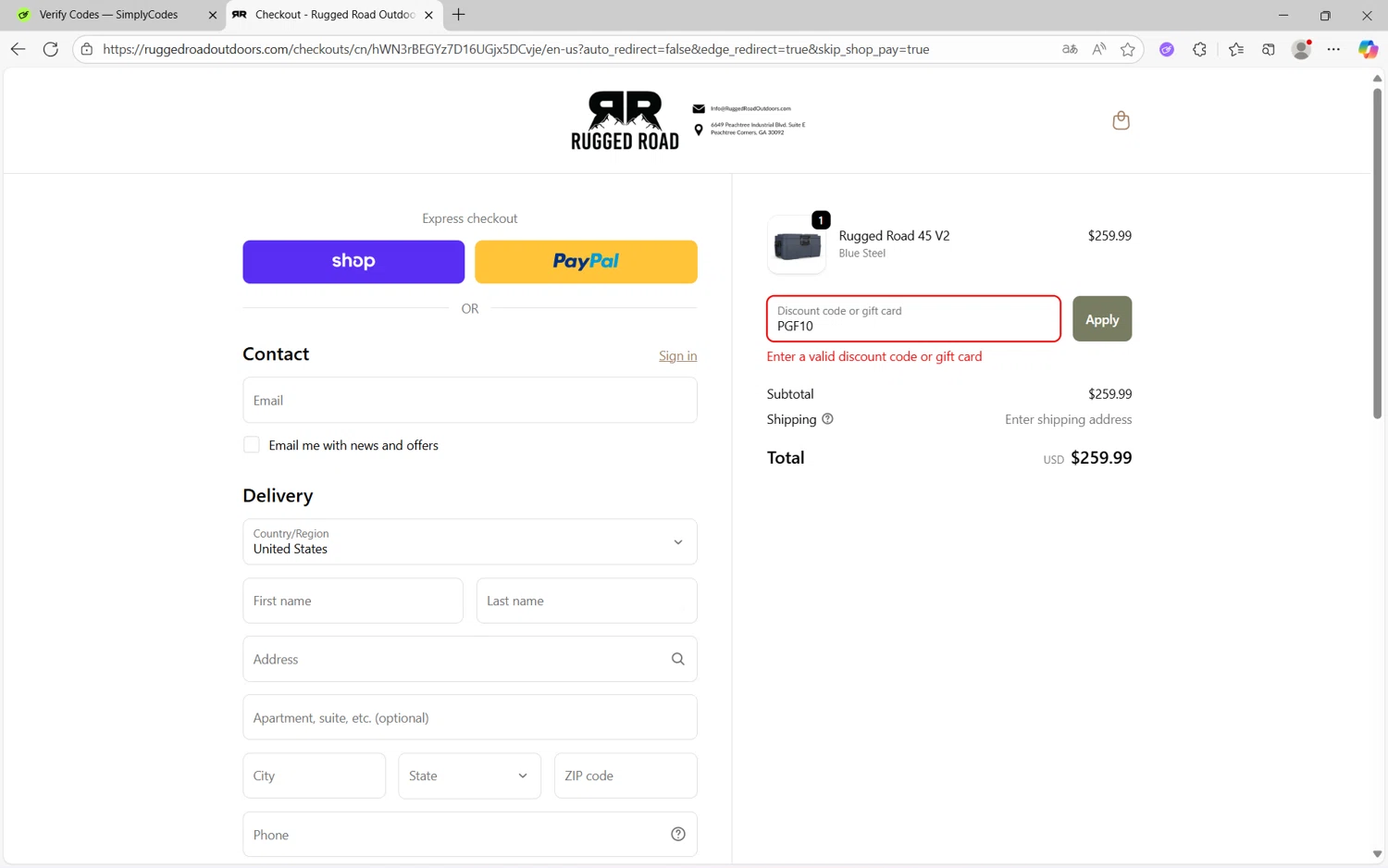Select the Checkout Rugged Road Outdoors tab
Viewport: 1388px width, 868px height.
[334, 15]
